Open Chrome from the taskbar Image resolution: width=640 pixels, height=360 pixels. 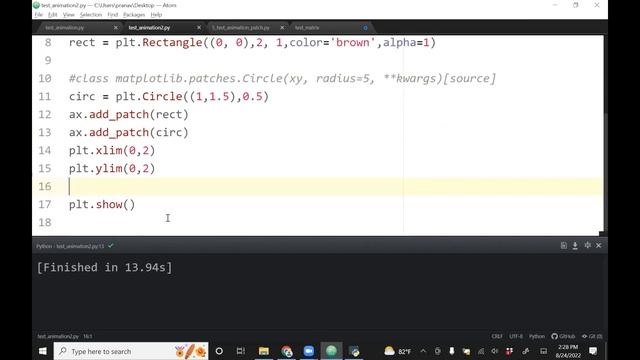coord(287,351)
